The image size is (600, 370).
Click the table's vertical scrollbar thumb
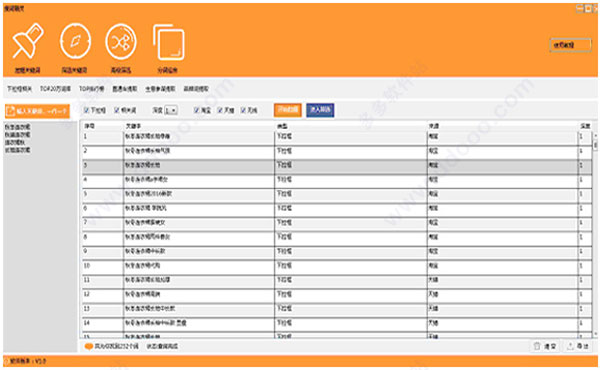(595, 145)
